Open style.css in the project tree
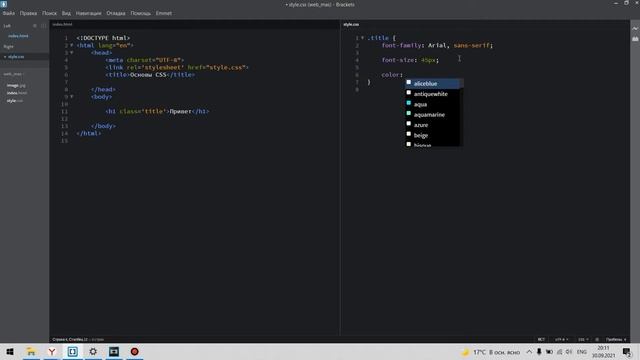 coord(15,101)
